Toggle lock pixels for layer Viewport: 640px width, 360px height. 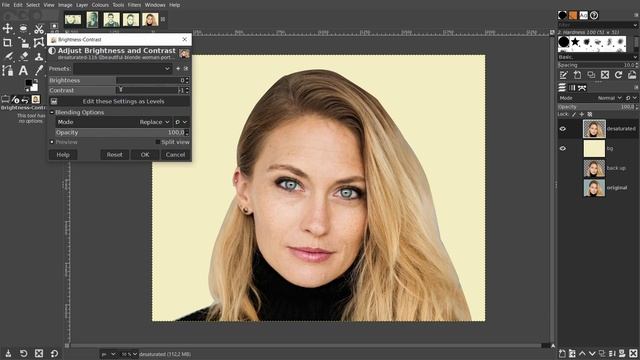(574, 115)
